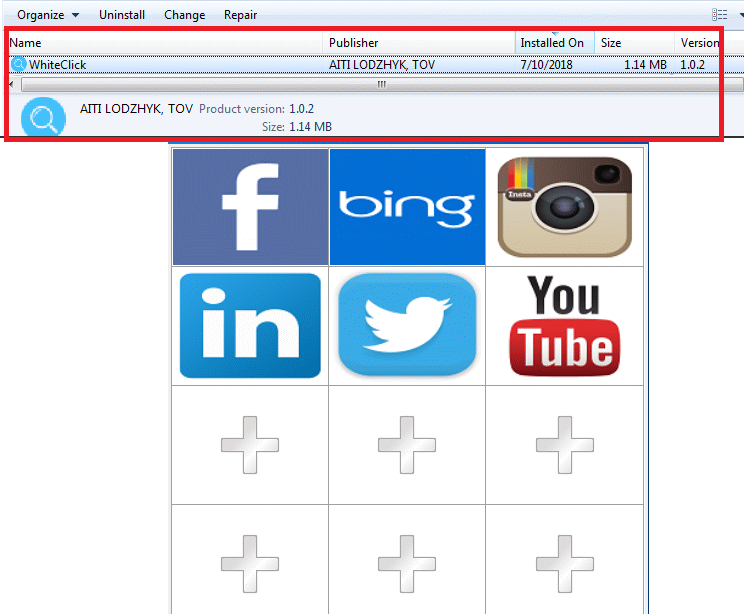Image resolution: width=744 pixels, height=614 pixels.
Task: Click the small WhiteClick icon in list row
Action: pos(18,65)
